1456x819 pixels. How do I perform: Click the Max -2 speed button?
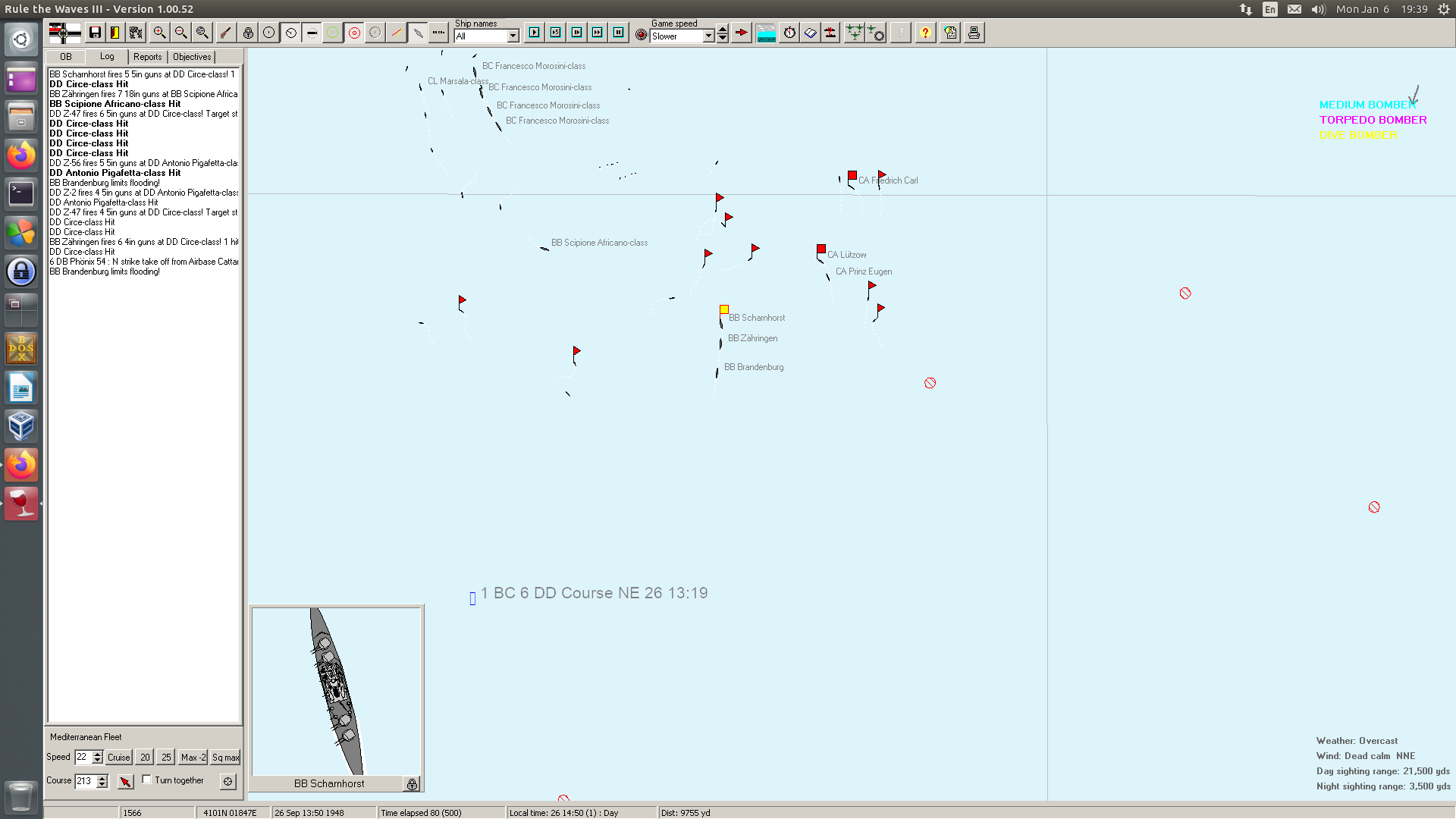193,757
